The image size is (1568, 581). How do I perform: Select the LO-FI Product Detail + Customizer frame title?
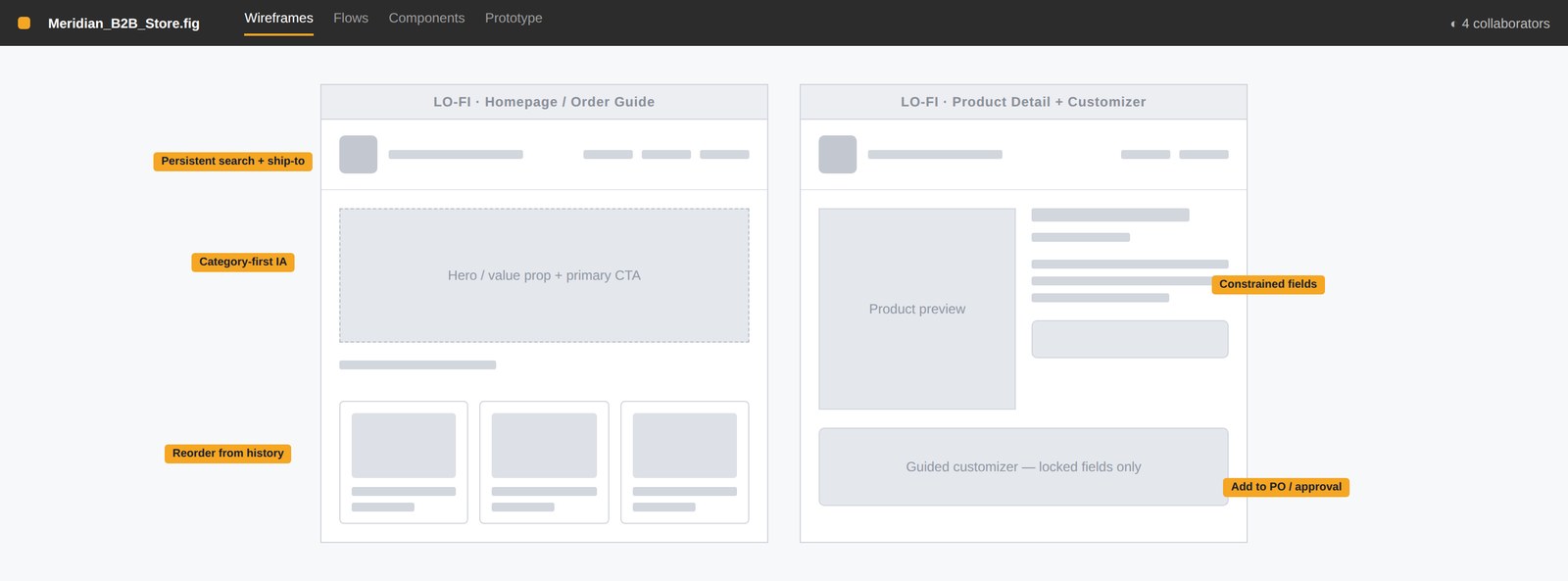1023,102
